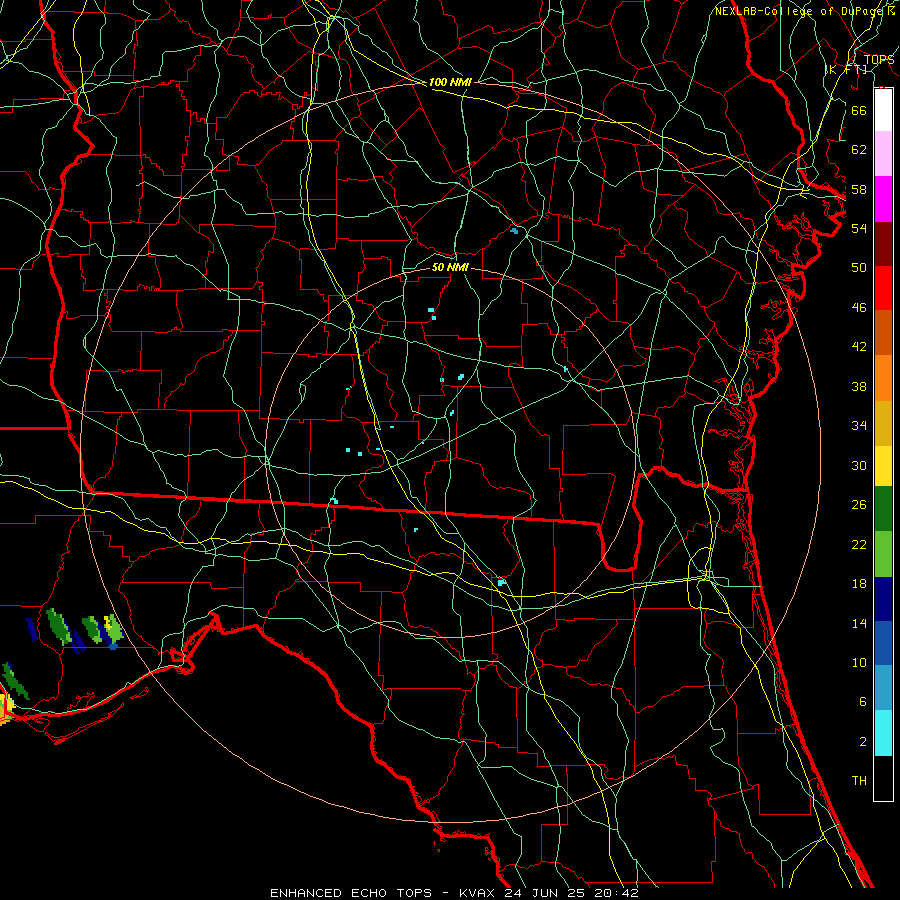Pick the cyan legend swatch near 2
900x900 pixels.
click(883, 733)
